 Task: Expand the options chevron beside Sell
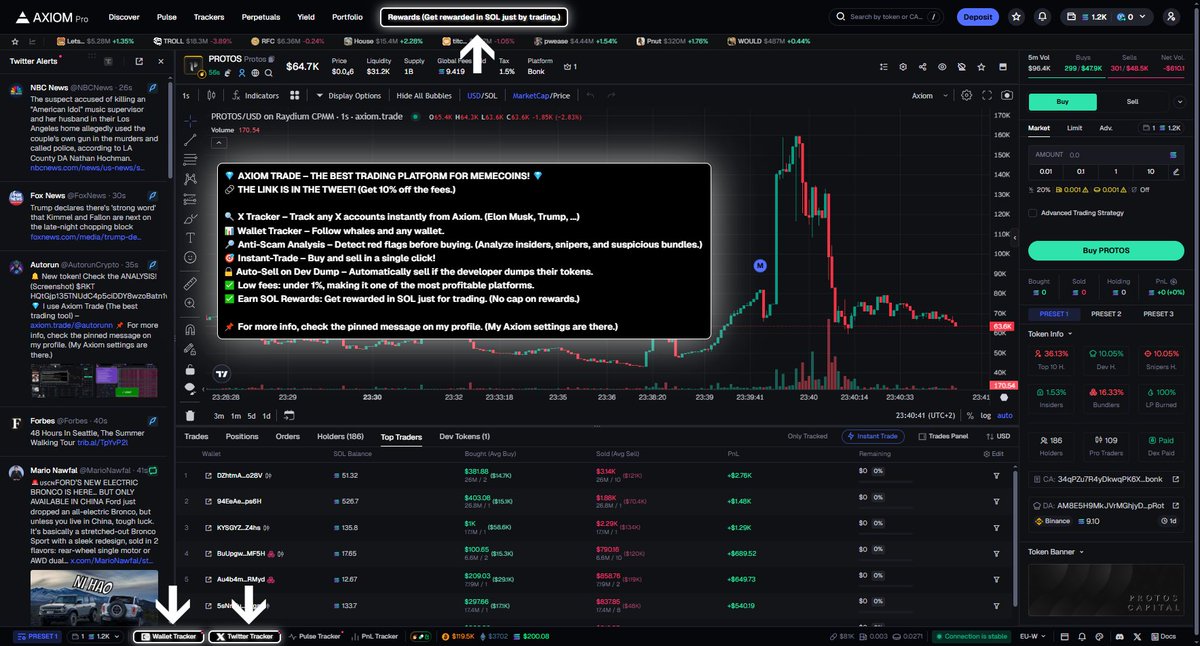click(1179, 101)
